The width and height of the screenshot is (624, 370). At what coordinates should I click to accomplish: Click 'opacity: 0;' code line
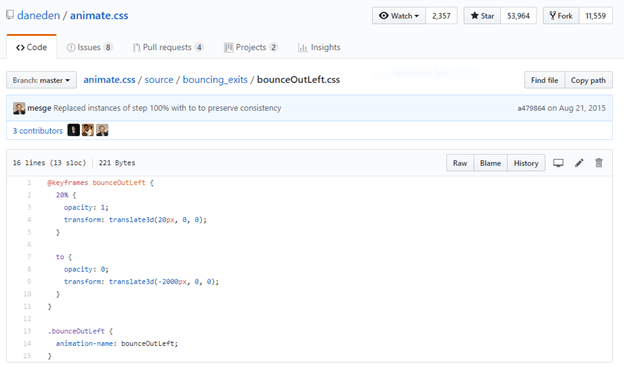coord(86,269)
